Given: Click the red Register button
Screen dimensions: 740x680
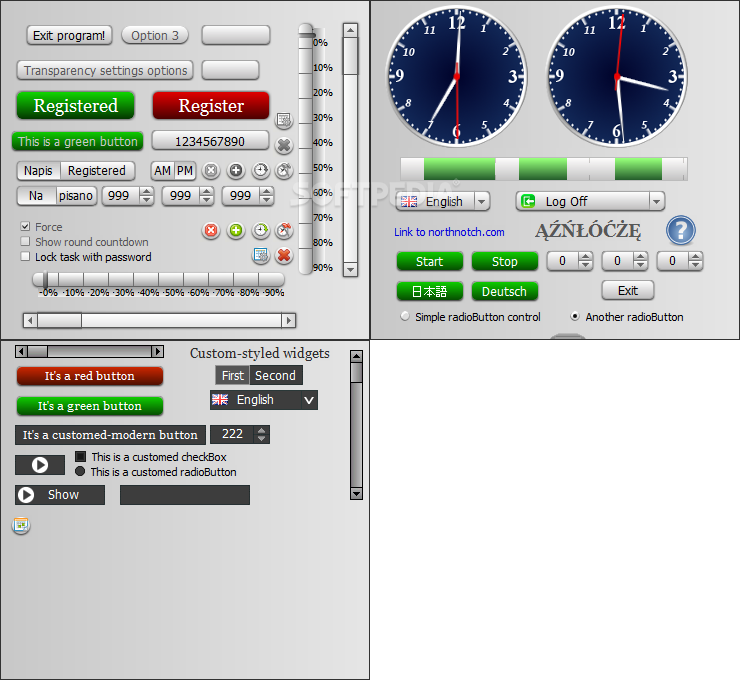Looking at the screenshot, I should pyautogui.click(x=211, y=105).
